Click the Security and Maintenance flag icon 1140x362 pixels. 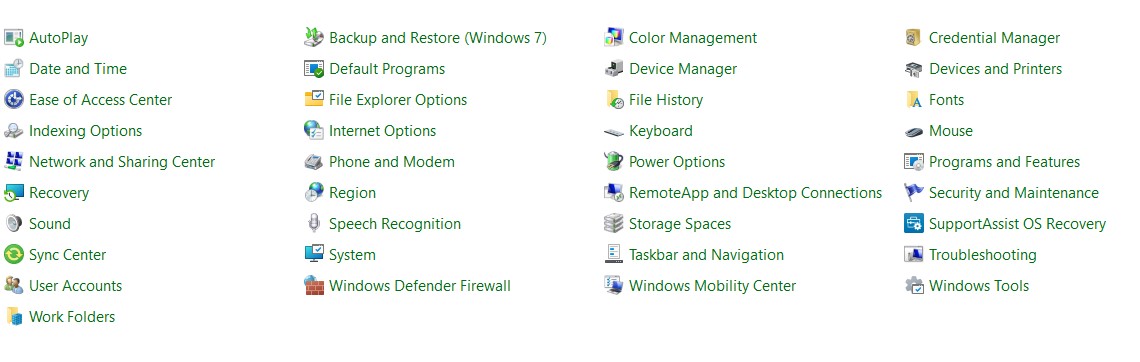[x=914, y=193]
